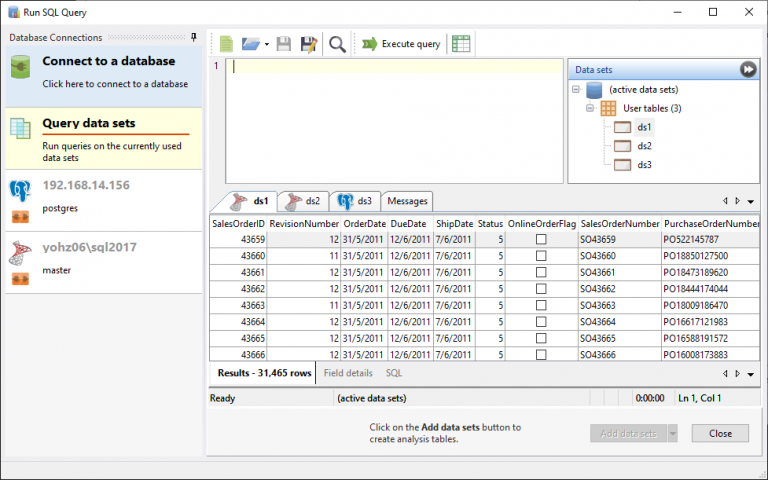768x480 pixels.
Task: Click master connection status icon
Action: coord(20,279)
